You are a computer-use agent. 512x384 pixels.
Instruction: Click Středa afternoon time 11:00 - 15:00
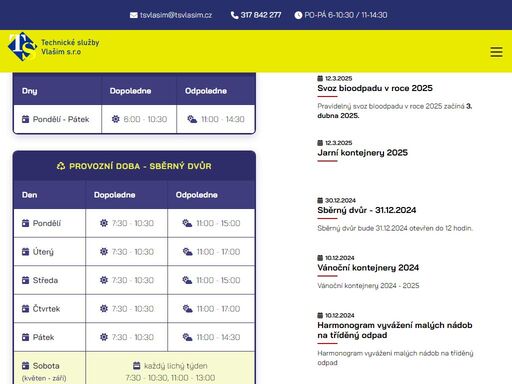(x=218, y=280)
